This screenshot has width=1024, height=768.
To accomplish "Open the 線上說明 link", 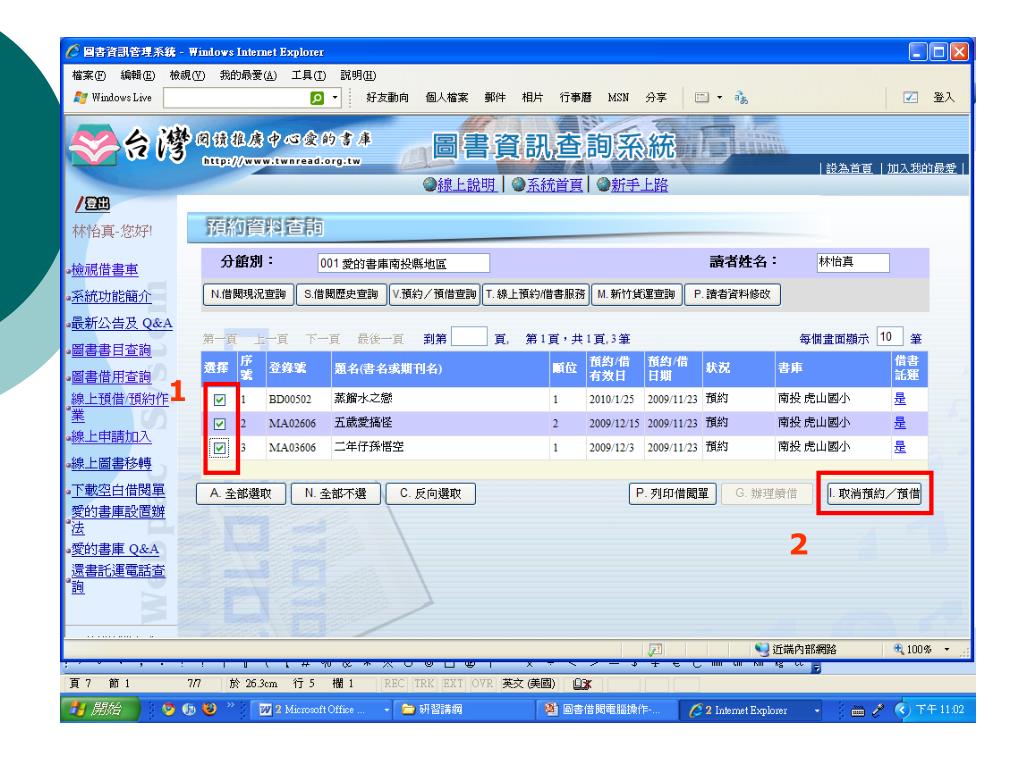I will click(x=466, y=185).
